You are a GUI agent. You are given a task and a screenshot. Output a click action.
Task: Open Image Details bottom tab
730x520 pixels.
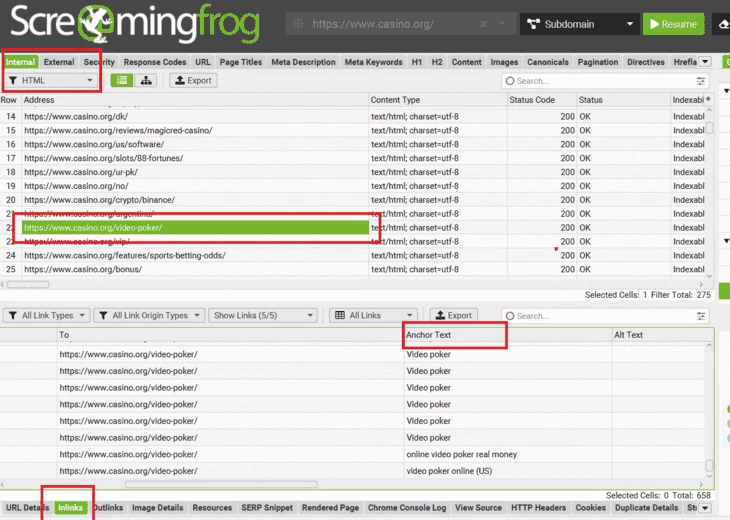pos(157,507)
